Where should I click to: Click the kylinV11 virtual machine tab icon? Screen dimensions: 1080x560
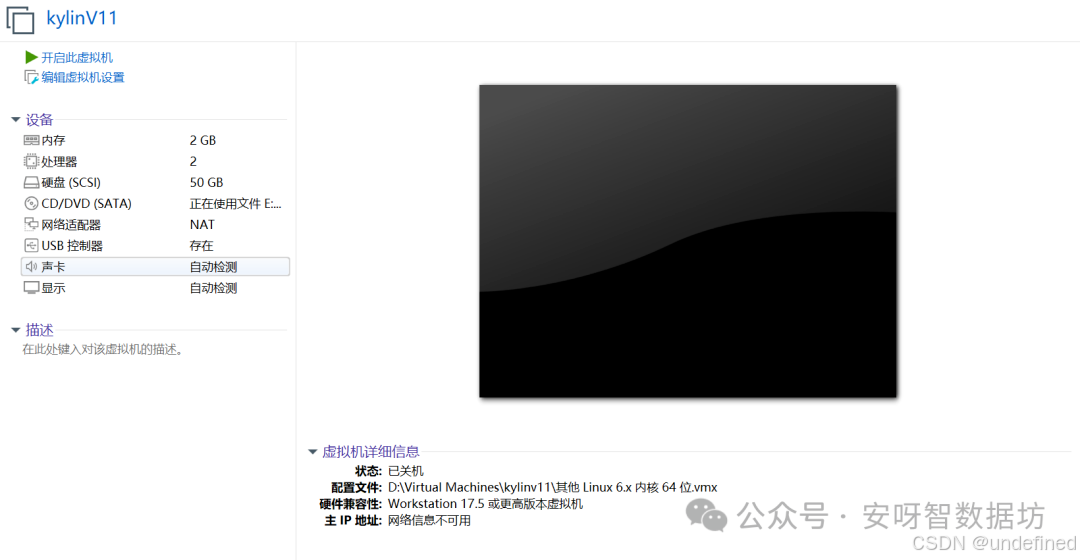tap(20, 19)
